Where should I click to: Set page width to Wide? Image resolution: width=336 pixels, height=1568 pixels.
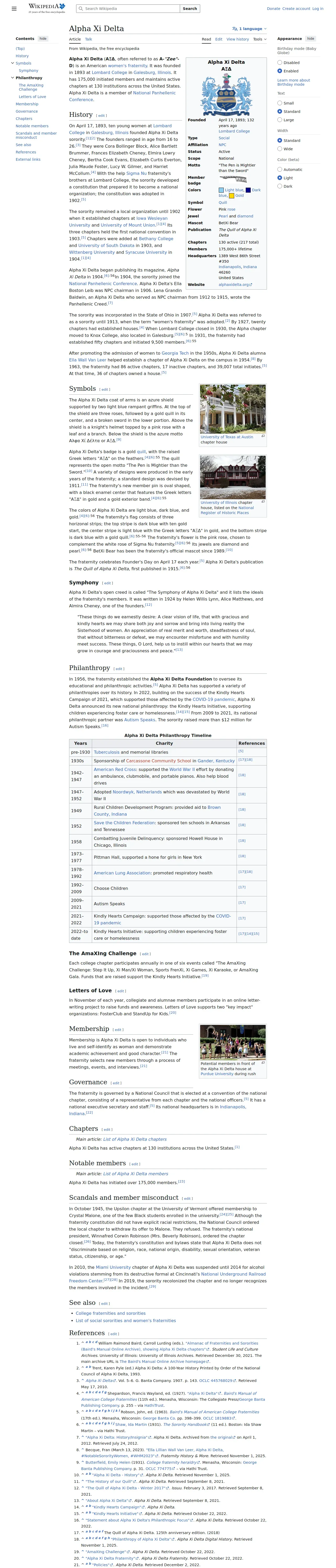[x=280, y=148]
